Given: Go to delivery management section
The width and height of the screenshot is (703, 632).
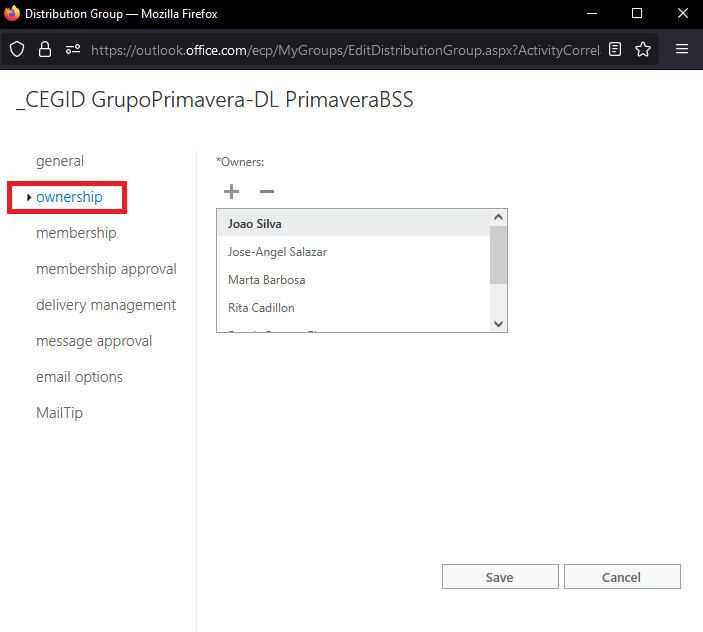Looking at the screenshot, I should 106,305.
